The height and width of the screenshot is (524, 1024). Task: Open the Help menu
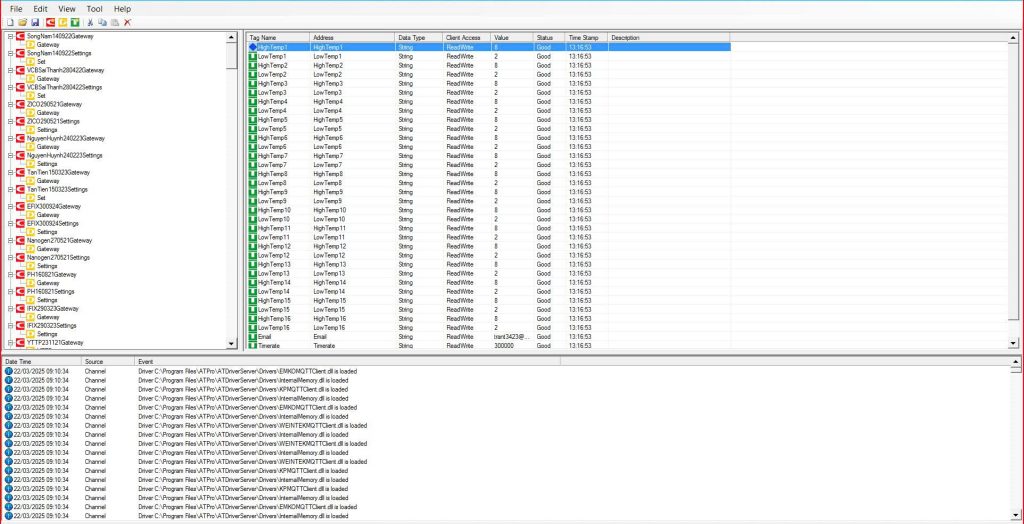click(122, 9)
